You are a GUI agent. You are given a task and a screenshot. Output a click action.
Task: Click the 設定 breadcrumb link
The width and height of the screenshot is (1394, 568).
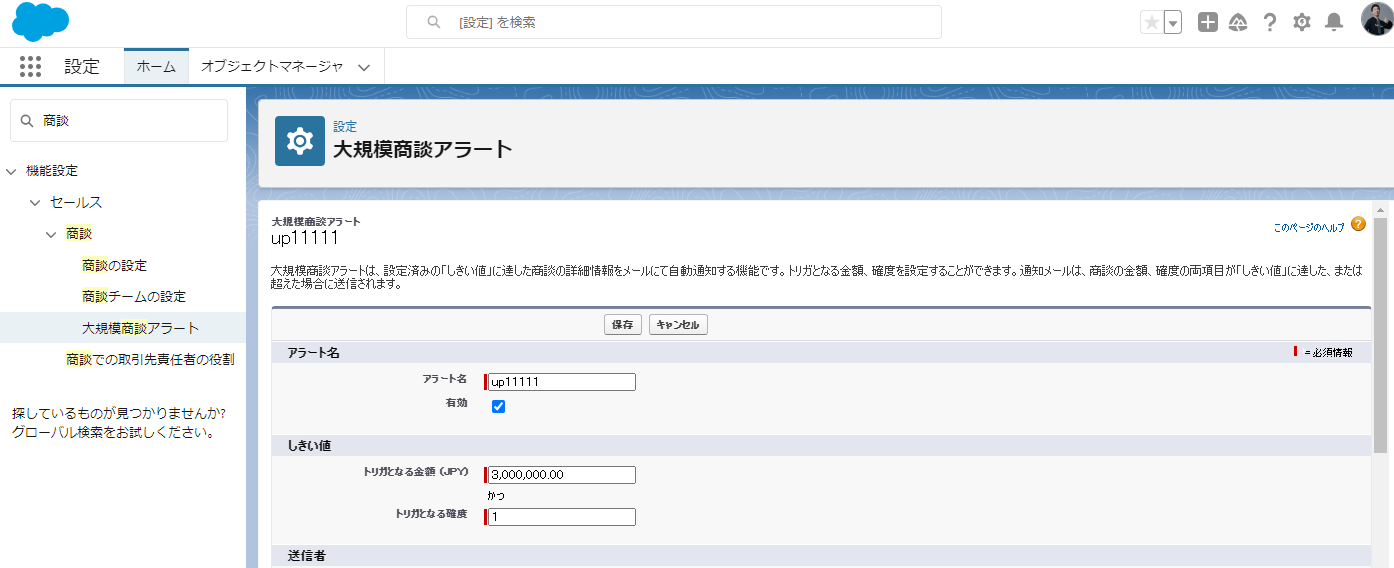pyautogui.click(x=345, y=127)
